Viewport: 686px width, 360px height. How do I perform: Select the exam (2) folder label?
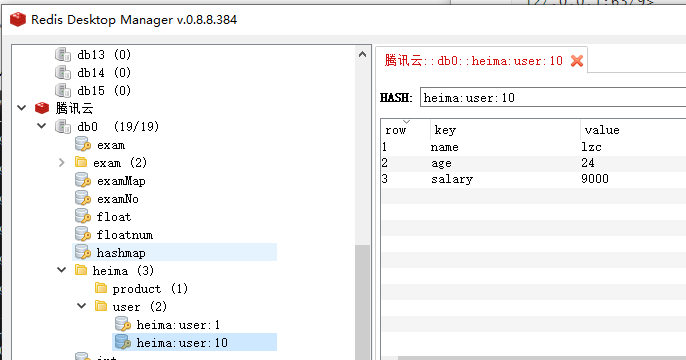pyautogui.click(x=120, y=163)
